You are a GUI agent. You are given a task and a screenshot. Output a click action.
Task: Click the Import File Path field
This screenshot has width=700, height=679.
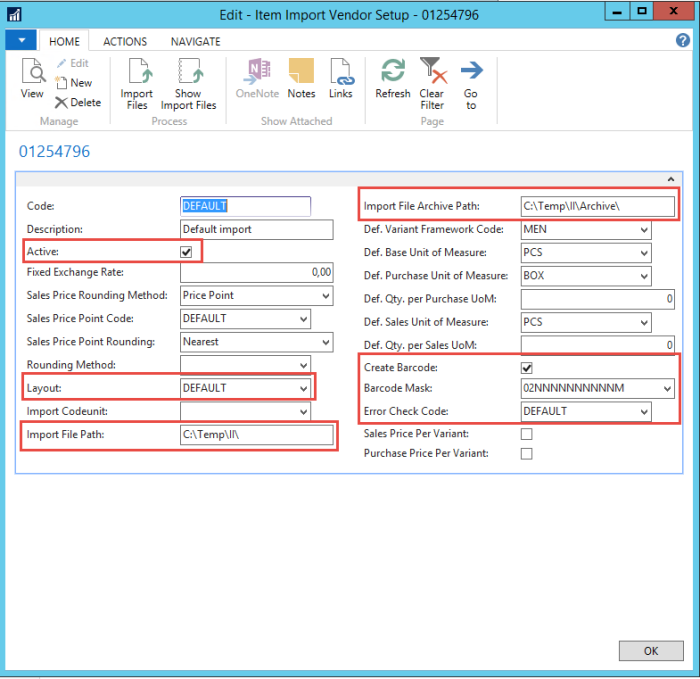point(256,435)
